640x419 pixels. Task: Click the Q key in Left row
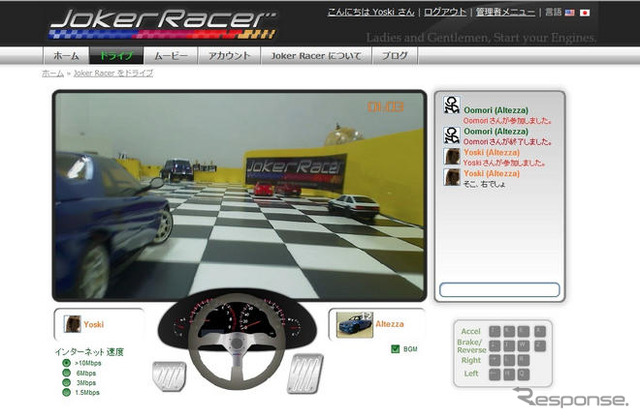[x=523, y=375]
